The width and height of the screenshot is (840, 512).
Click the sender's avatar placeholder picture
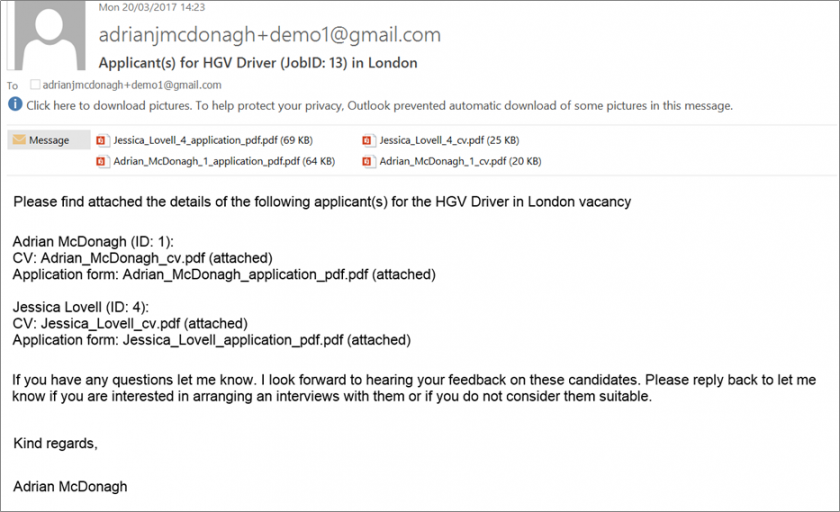click(49, 35)
